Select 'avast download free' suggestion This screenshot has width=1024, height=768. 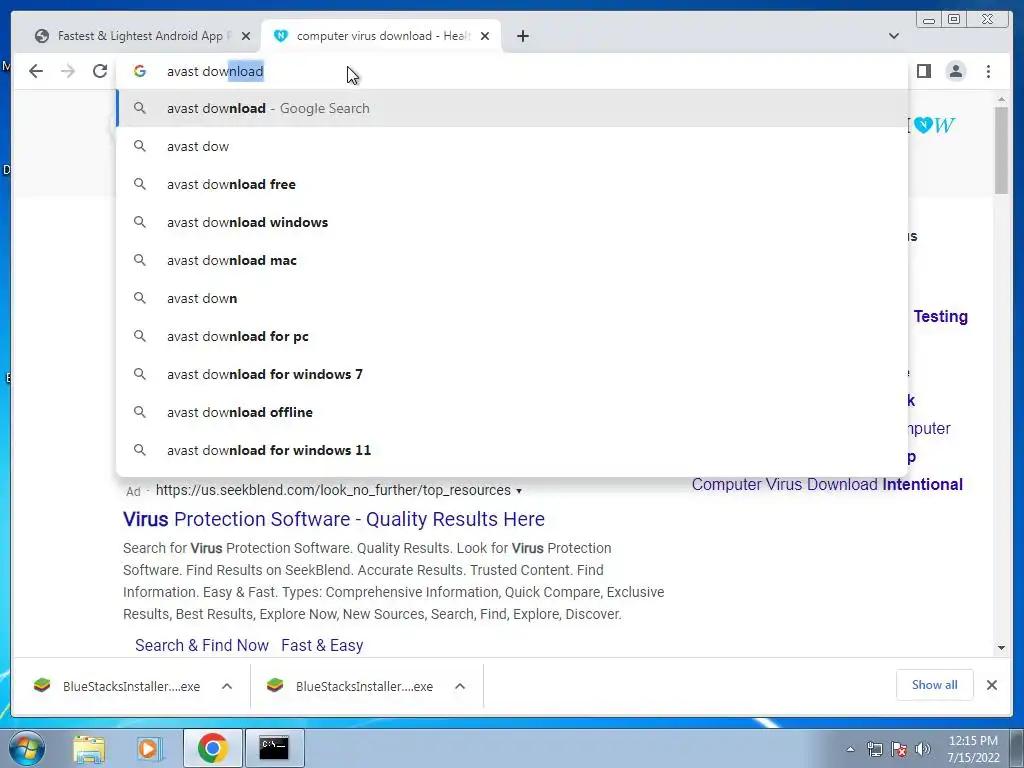tap(512, 184)
